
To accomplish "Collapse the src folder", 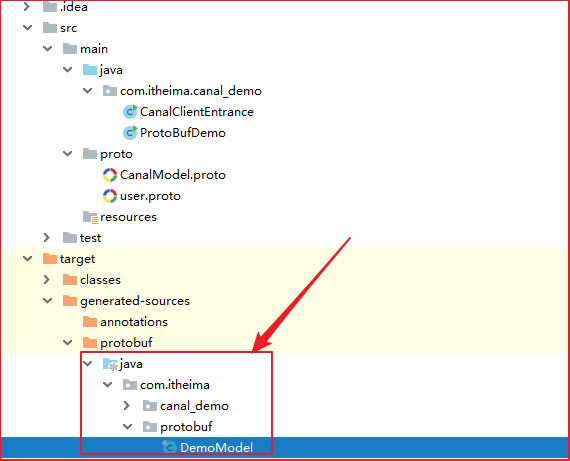I will click(x=28, y=28).
